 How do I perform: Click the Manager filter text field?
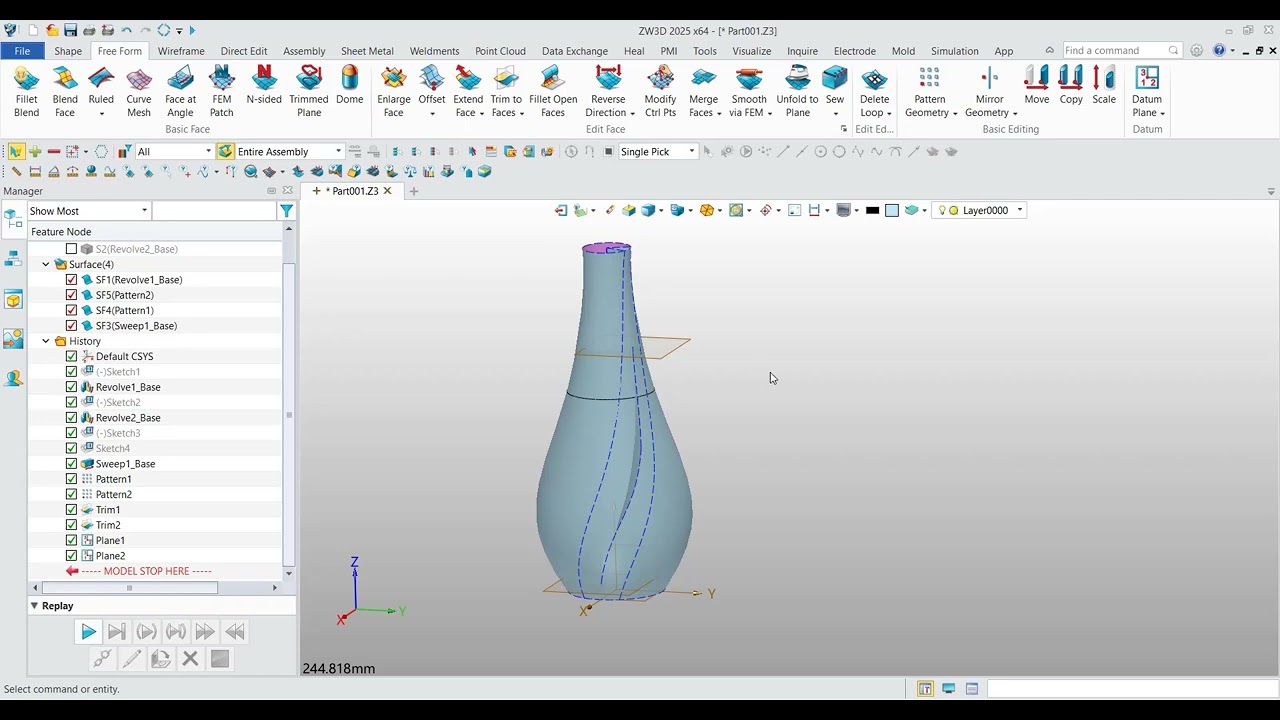214,211
